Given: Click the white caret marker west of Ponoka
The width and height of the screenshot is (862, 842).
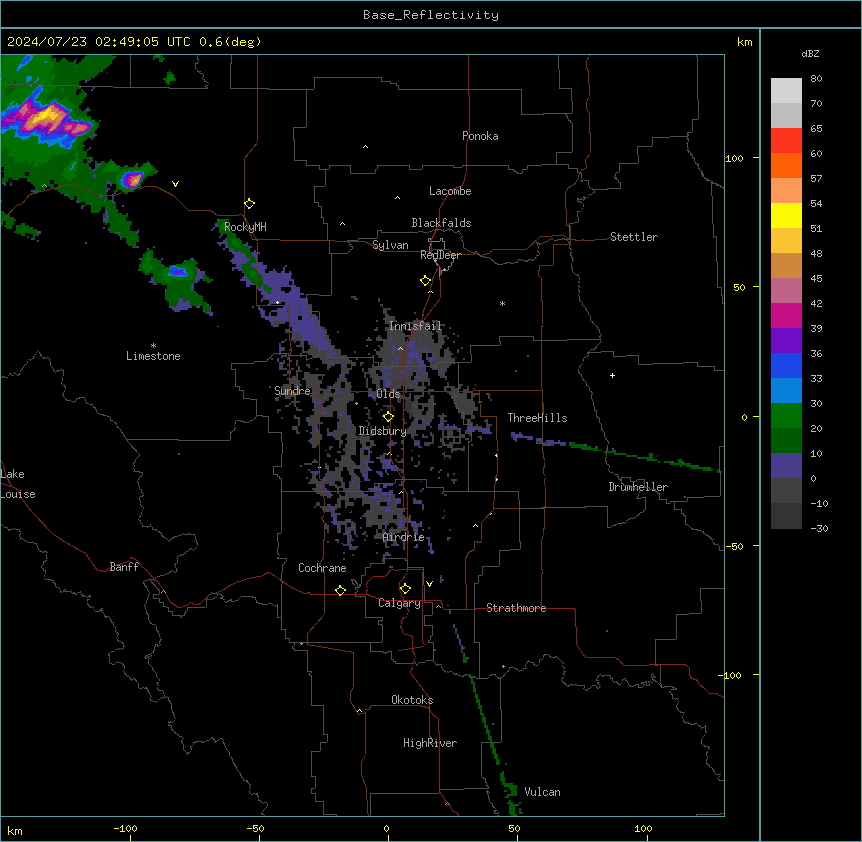Looking at the screenshot, I should (365, 147).
